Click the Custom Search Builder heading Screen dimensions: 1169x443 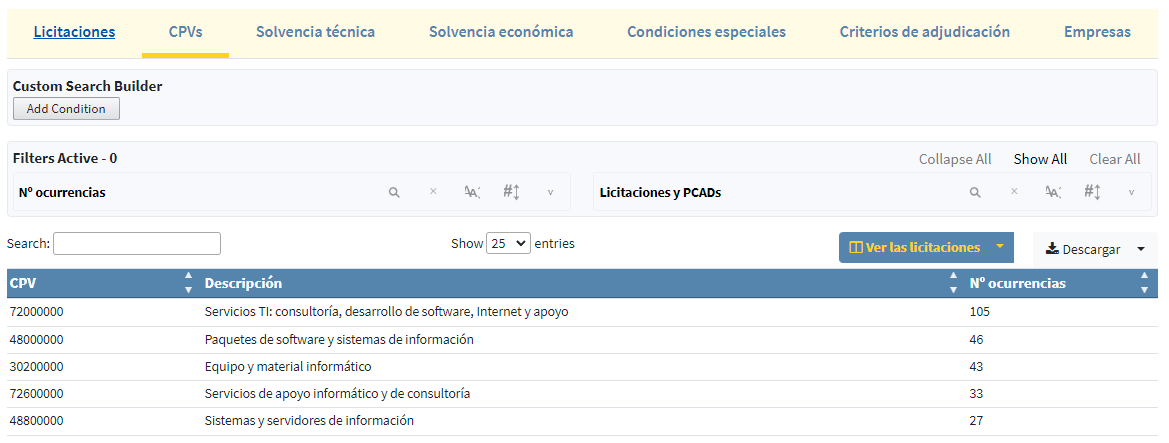[87, 86]
